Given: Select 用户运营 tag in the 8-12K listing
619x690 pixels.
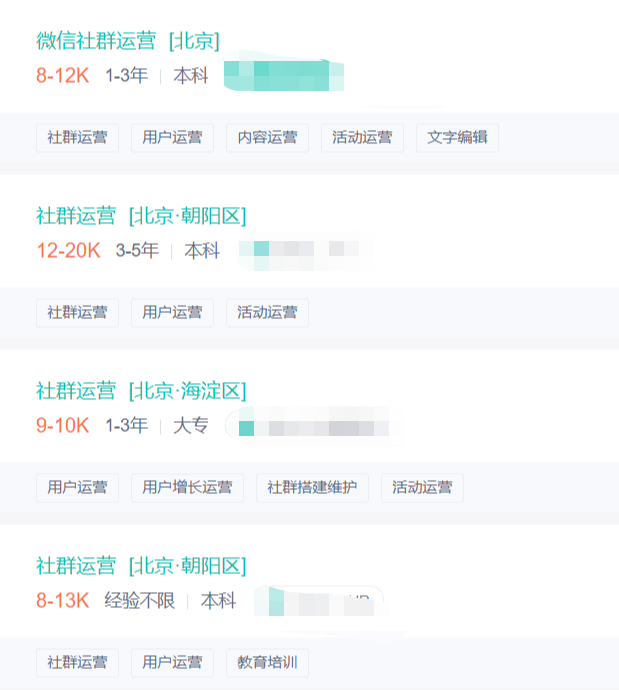Looking at the screenshot, I should tap(172, 138).
